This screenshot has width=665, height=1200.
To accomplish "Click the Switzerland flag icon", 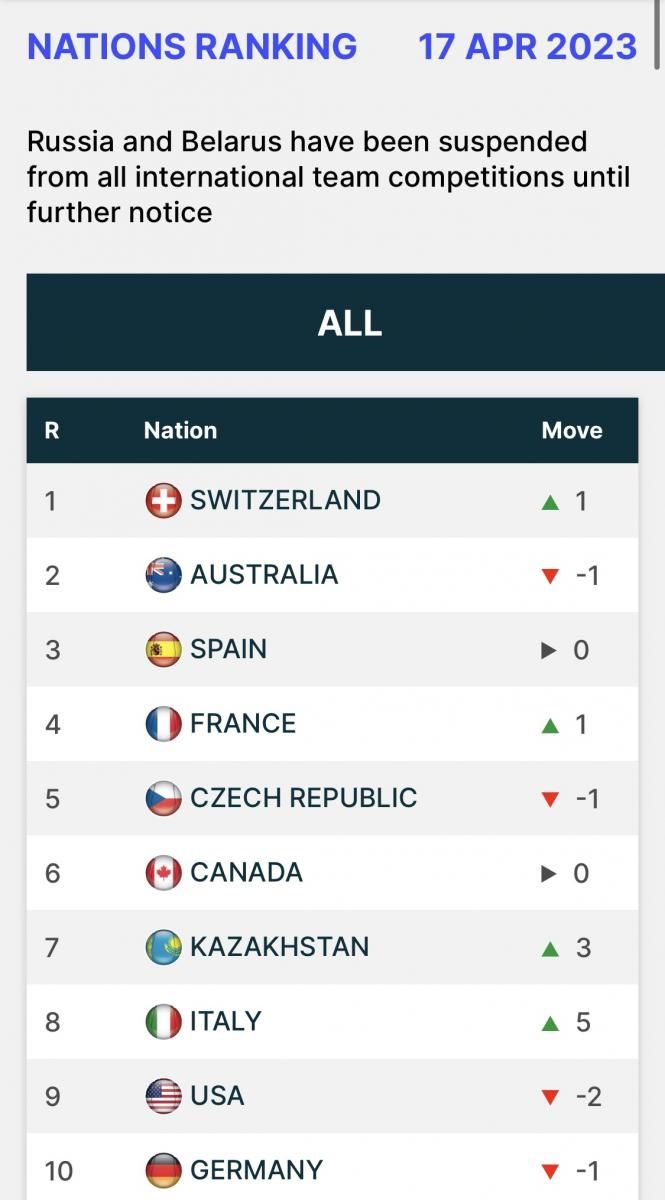I will [x=163, y=501].
